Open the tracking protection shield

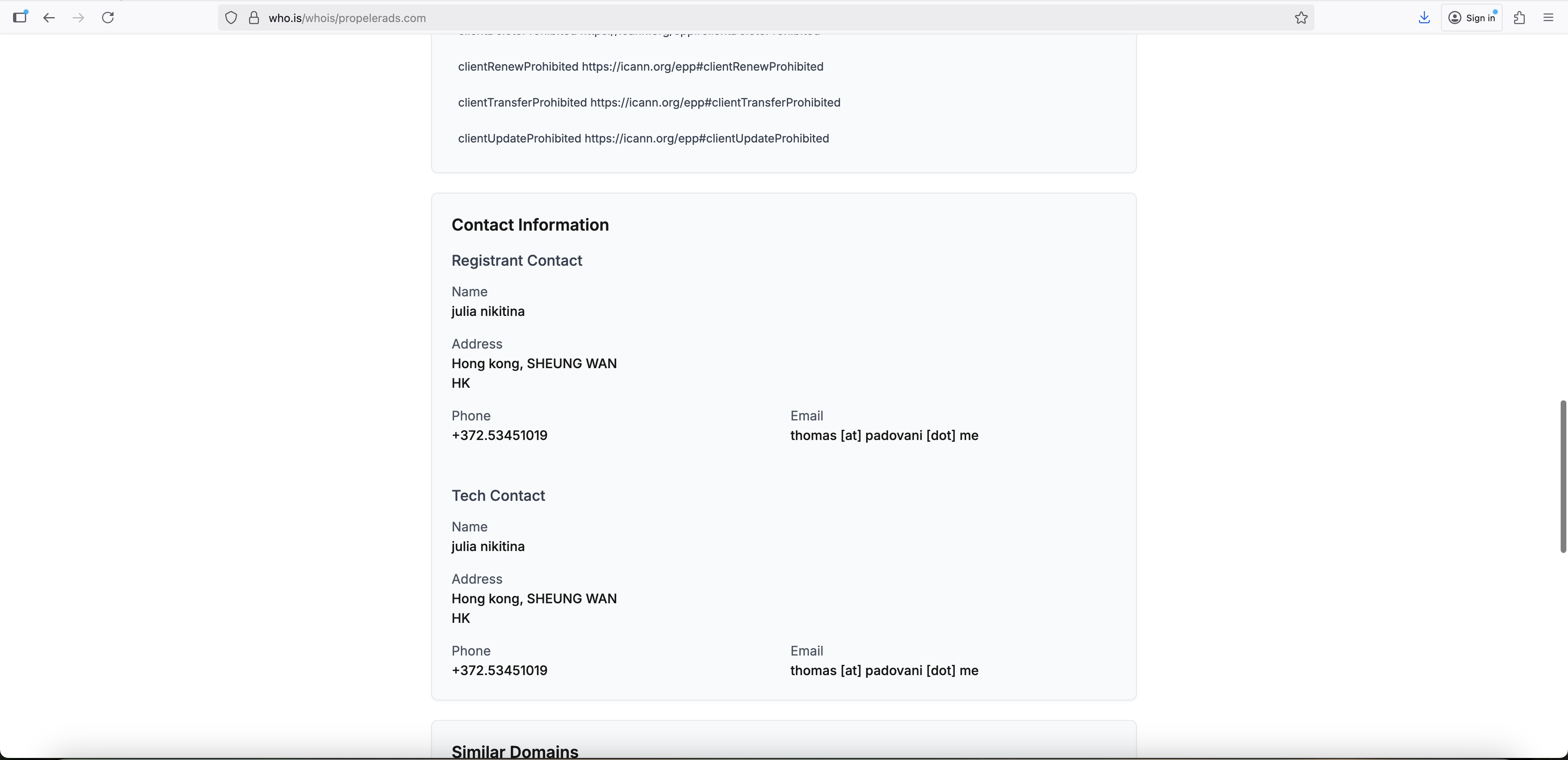click(231, 18)
